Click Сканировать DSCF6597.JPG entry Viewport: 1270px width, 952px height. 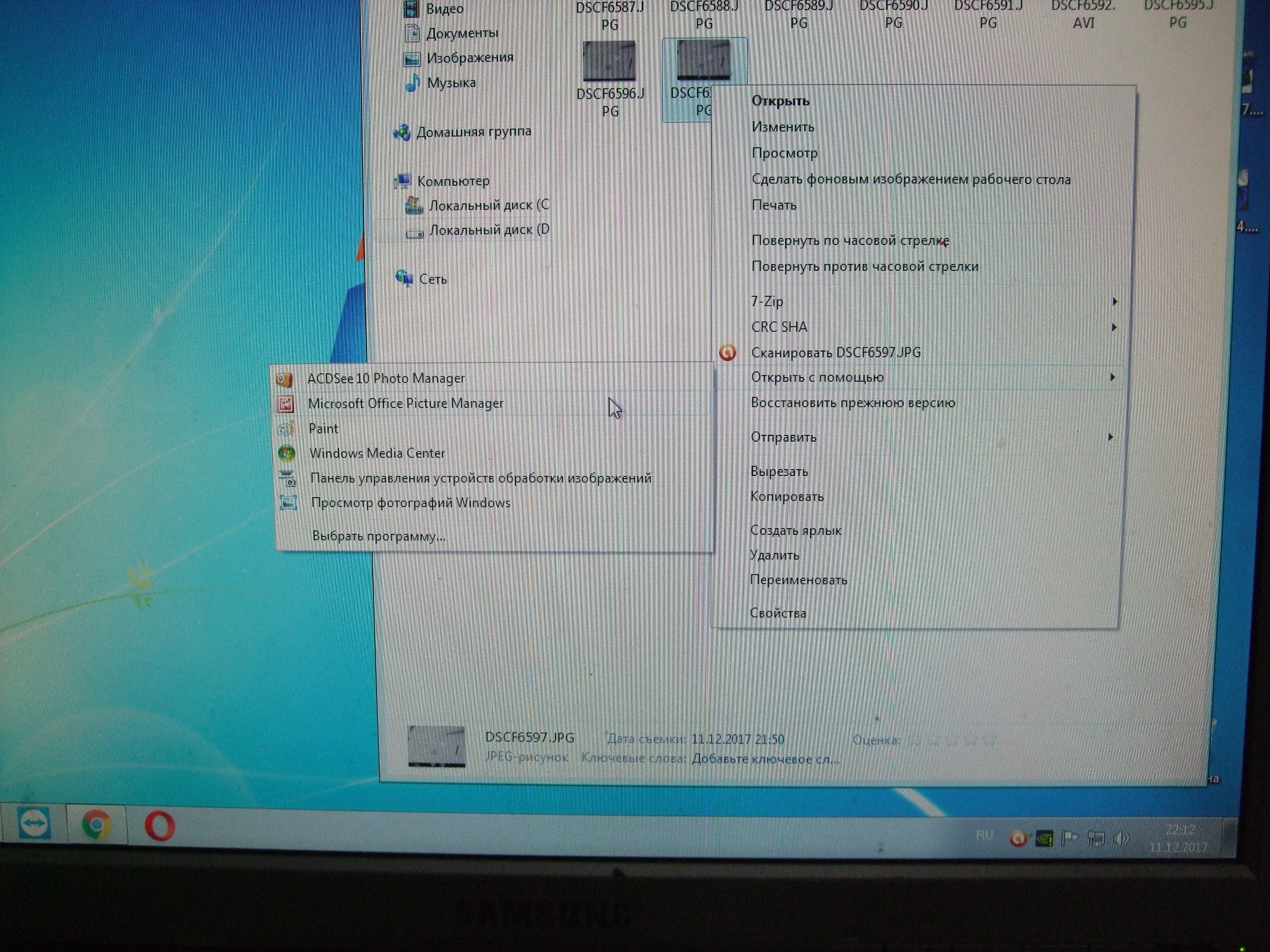pos(835,353)
